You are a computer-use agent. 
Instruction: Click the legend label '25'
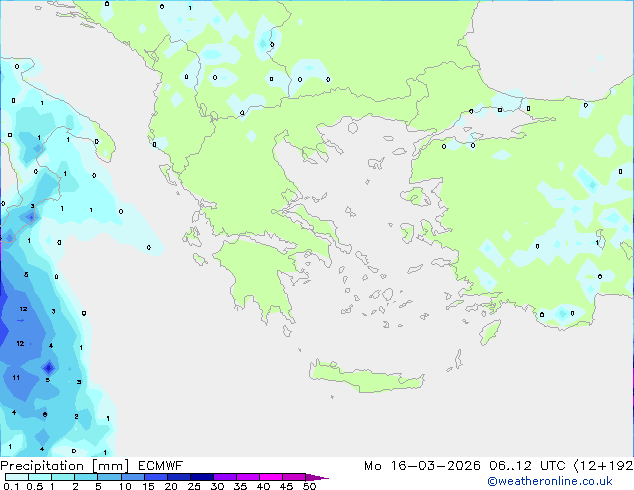[194, 486]
